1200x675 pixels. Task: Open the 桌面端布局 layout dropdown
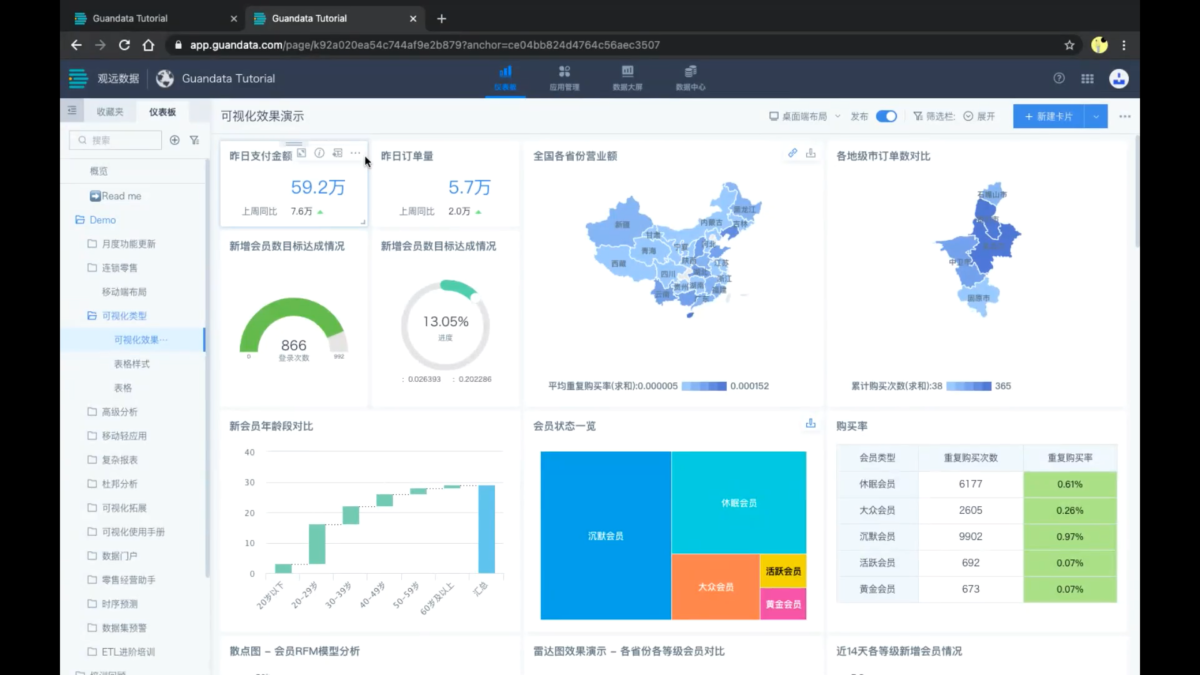pos(805,116)
